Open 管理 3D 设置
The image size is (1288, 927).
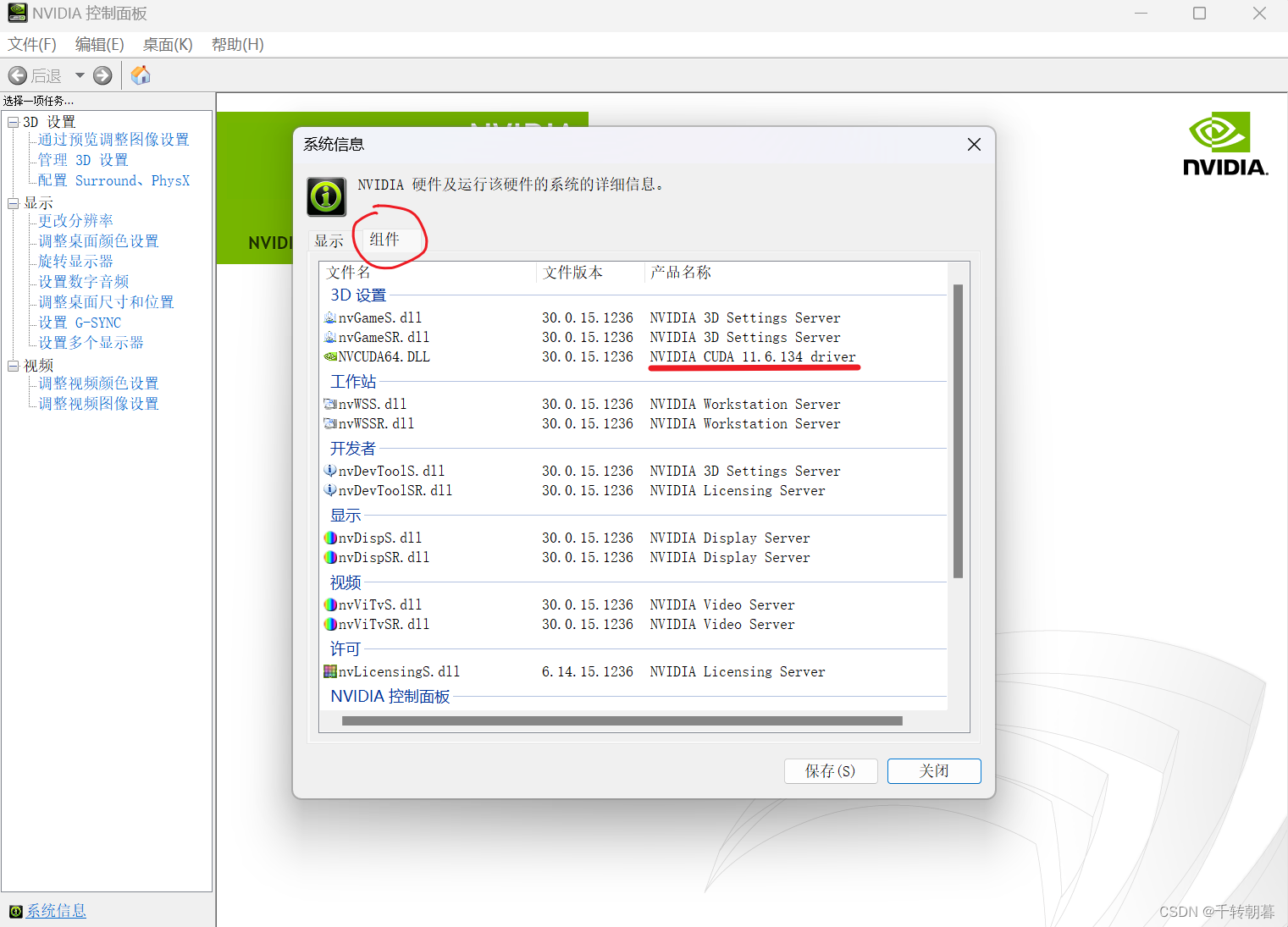(83, 160)
